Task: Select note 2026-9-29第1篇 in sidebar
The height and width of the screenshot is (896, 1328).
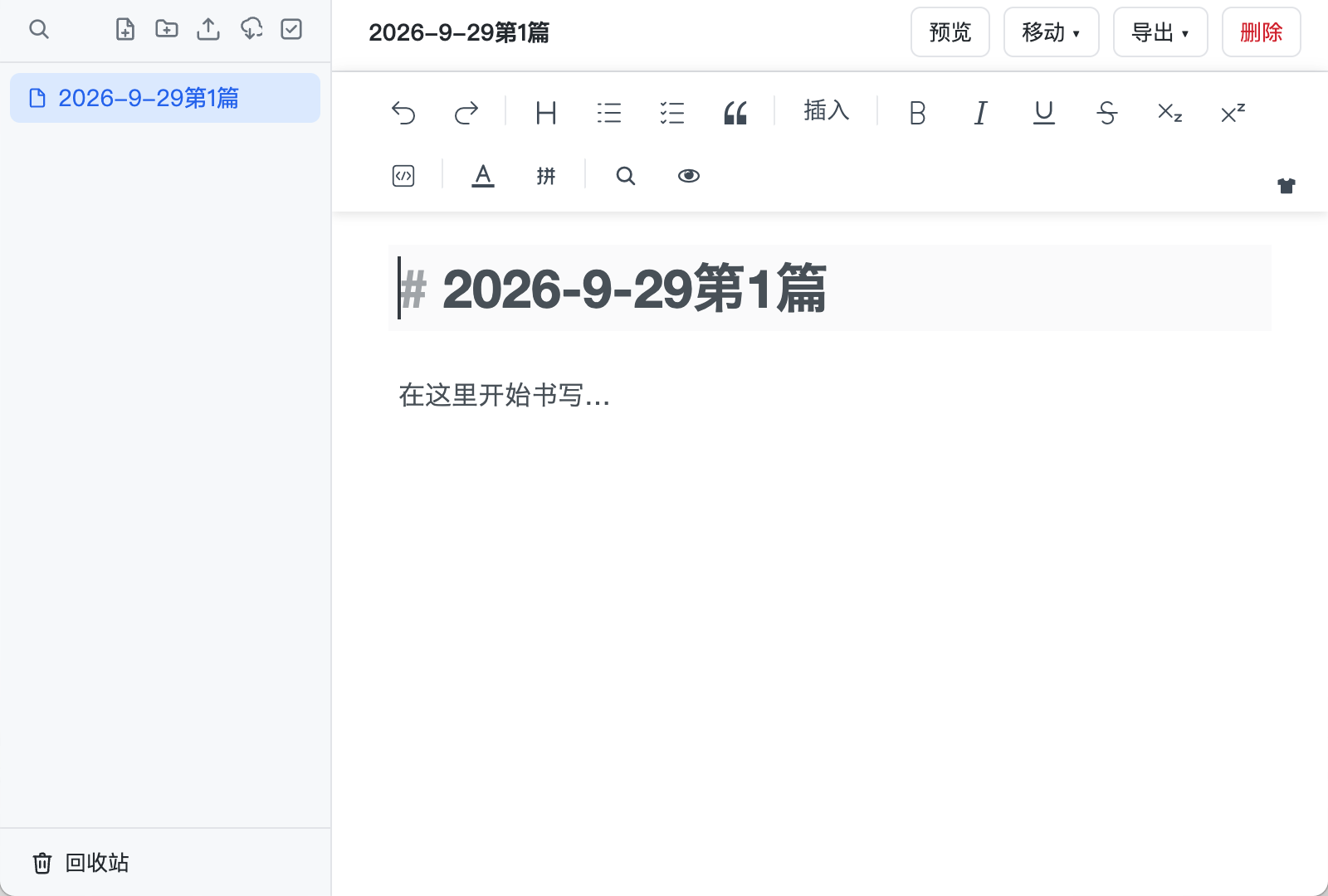Action: 165,98
